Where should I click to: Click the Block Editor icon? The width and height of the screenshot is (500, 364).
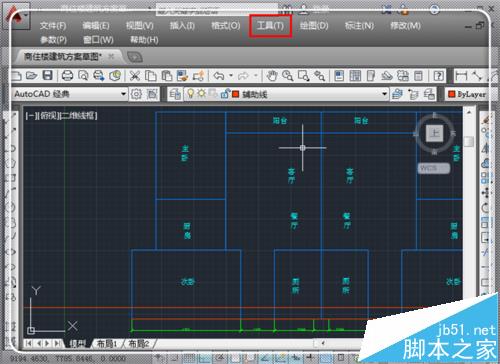point(198,76)
